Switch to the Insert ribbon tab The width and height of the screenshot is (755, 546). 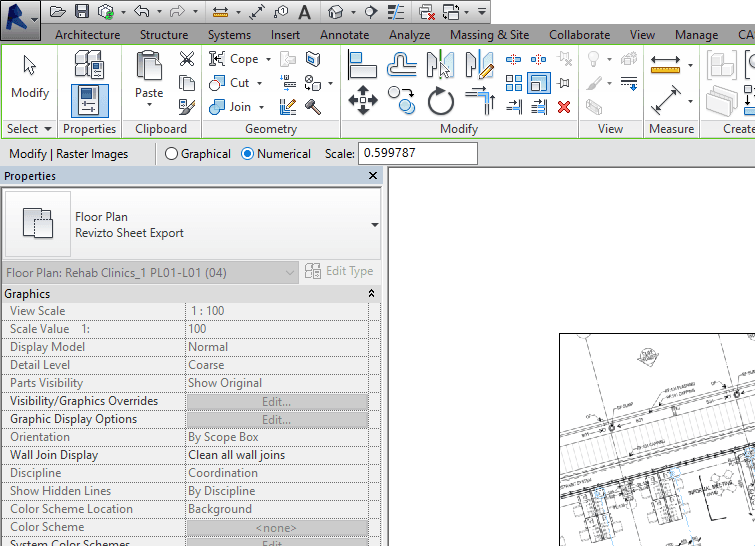point(285,35)
